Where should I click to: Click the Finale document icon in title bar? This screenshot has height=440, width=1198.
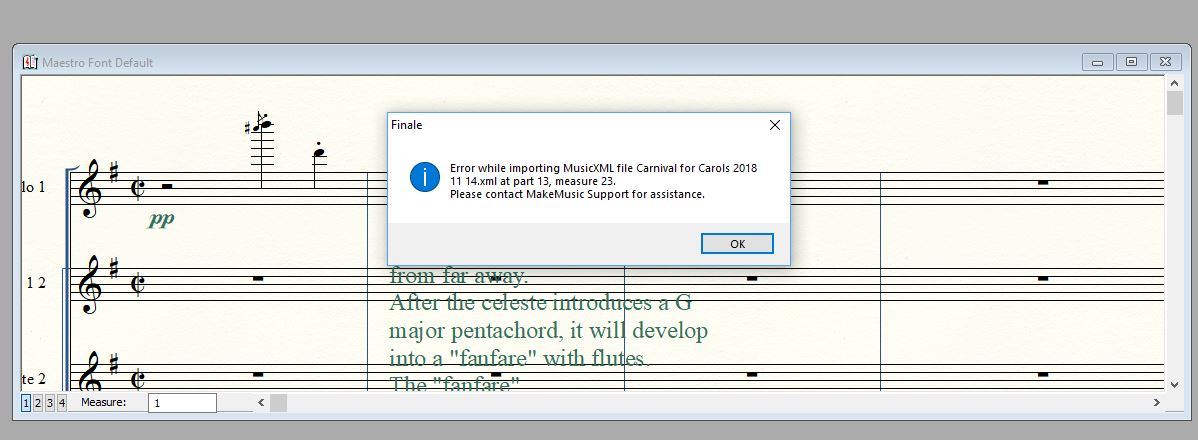(30, 62)
